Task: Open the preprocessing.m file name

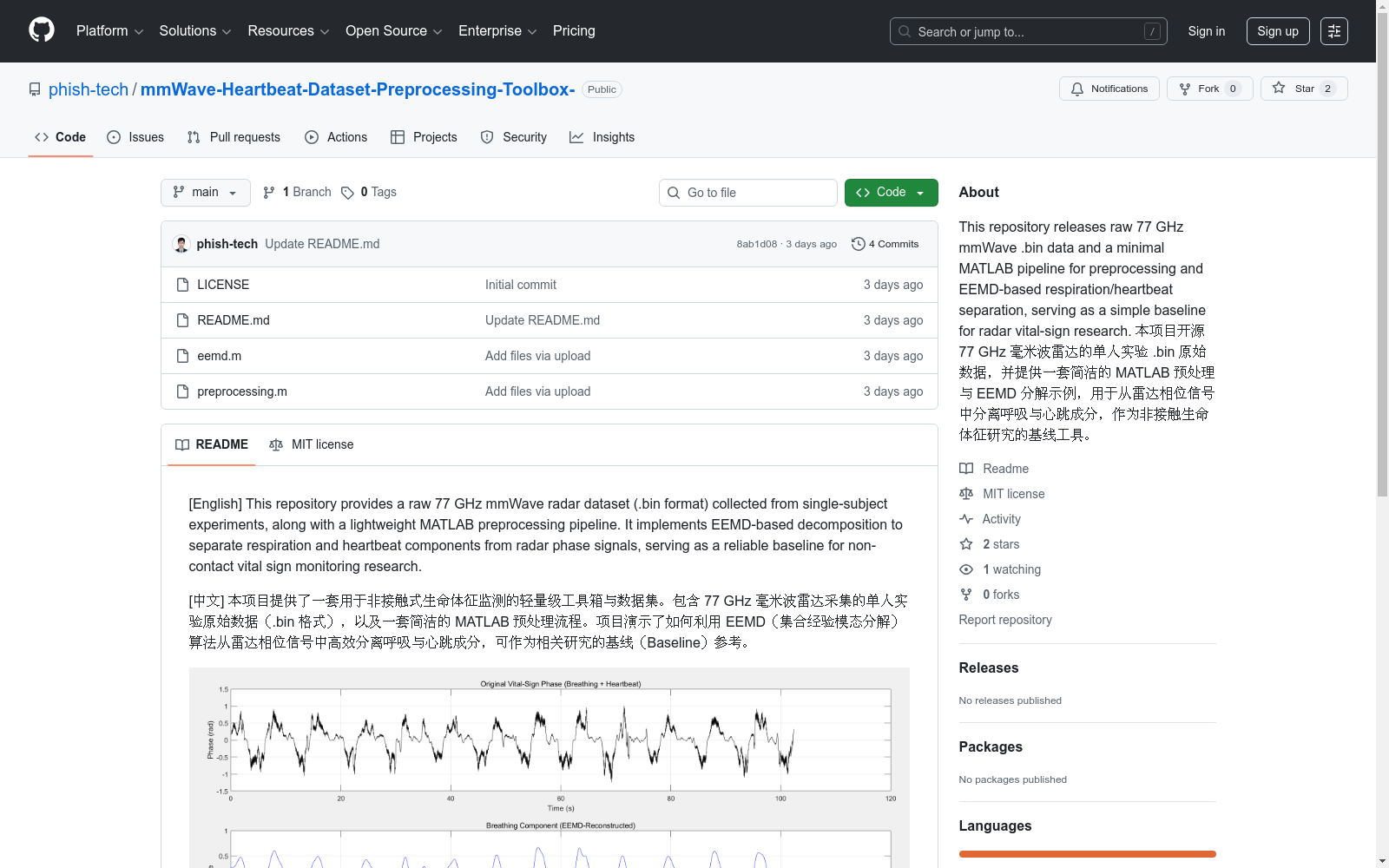Action: (242, 391)
